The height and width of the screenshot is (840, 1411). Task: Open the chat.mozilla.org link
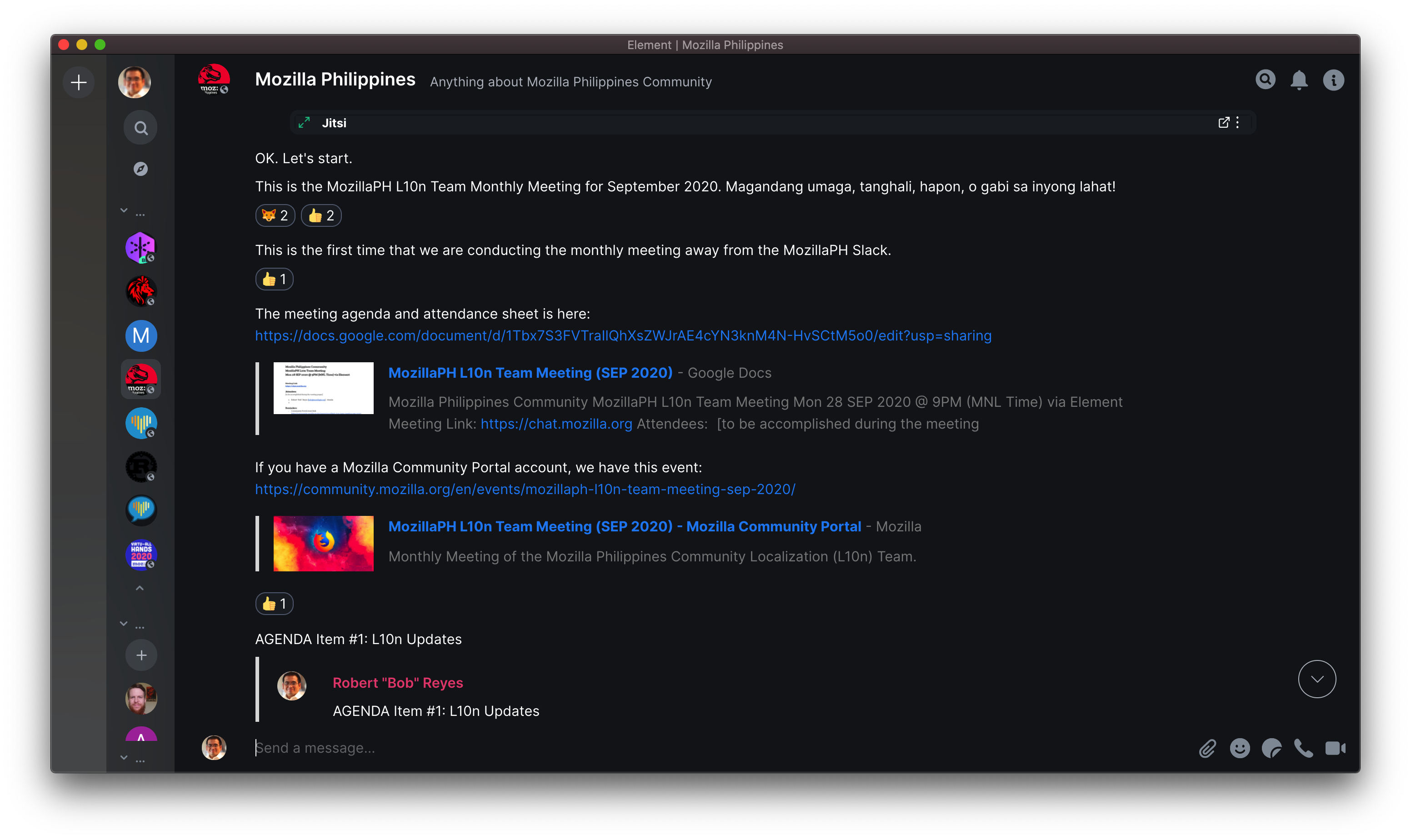pyautogui.click(x=556, y=424)
